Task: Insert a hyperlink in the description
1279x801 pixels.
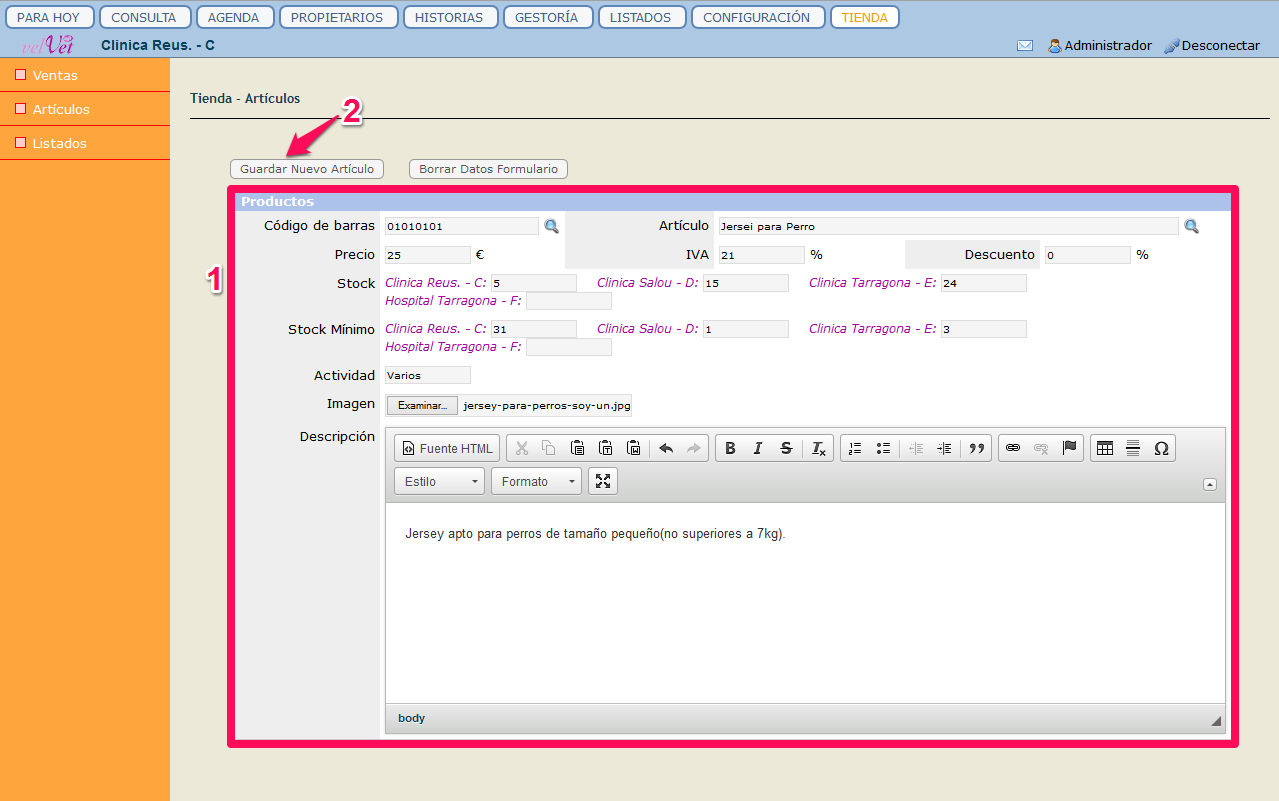Action: point(1013,448)
